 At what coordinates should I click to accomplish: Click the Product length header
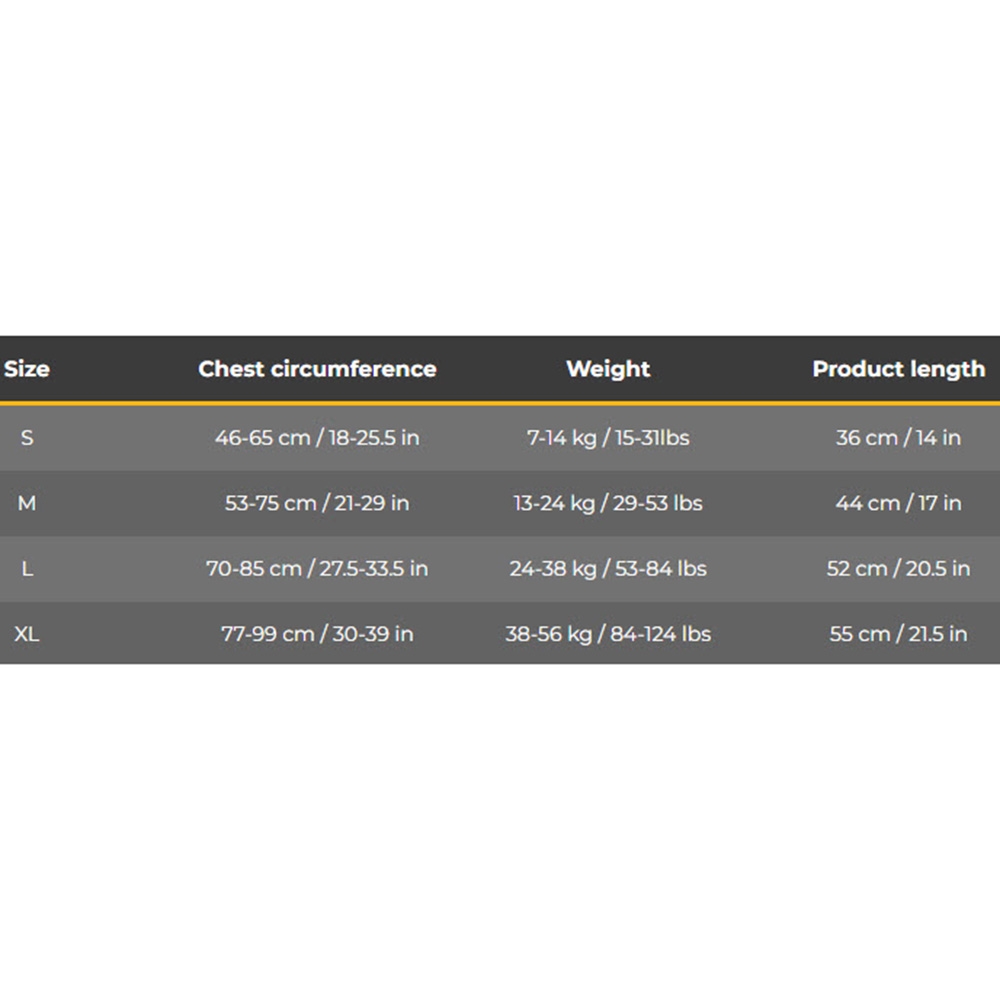(899, 369)
